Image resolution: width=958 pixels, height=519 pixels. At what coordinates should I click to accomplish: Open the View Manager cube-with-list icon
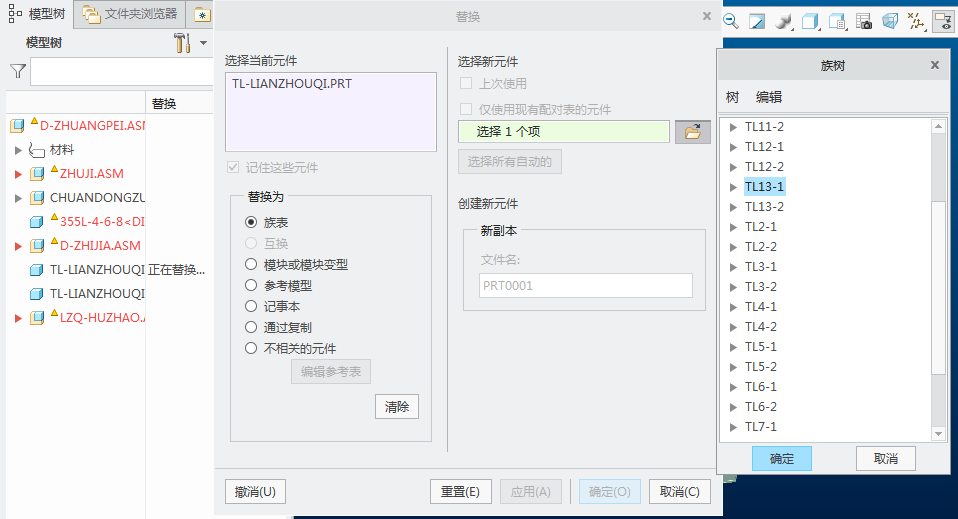[837, 21]
